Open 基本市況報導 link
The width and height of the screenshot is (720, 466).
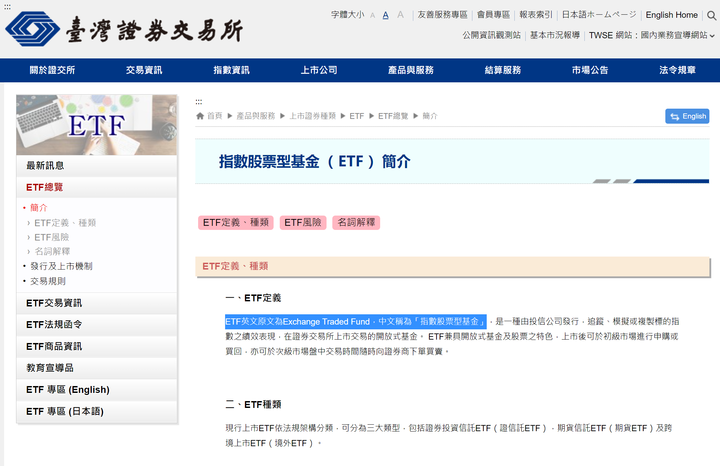tap(555, 35)
